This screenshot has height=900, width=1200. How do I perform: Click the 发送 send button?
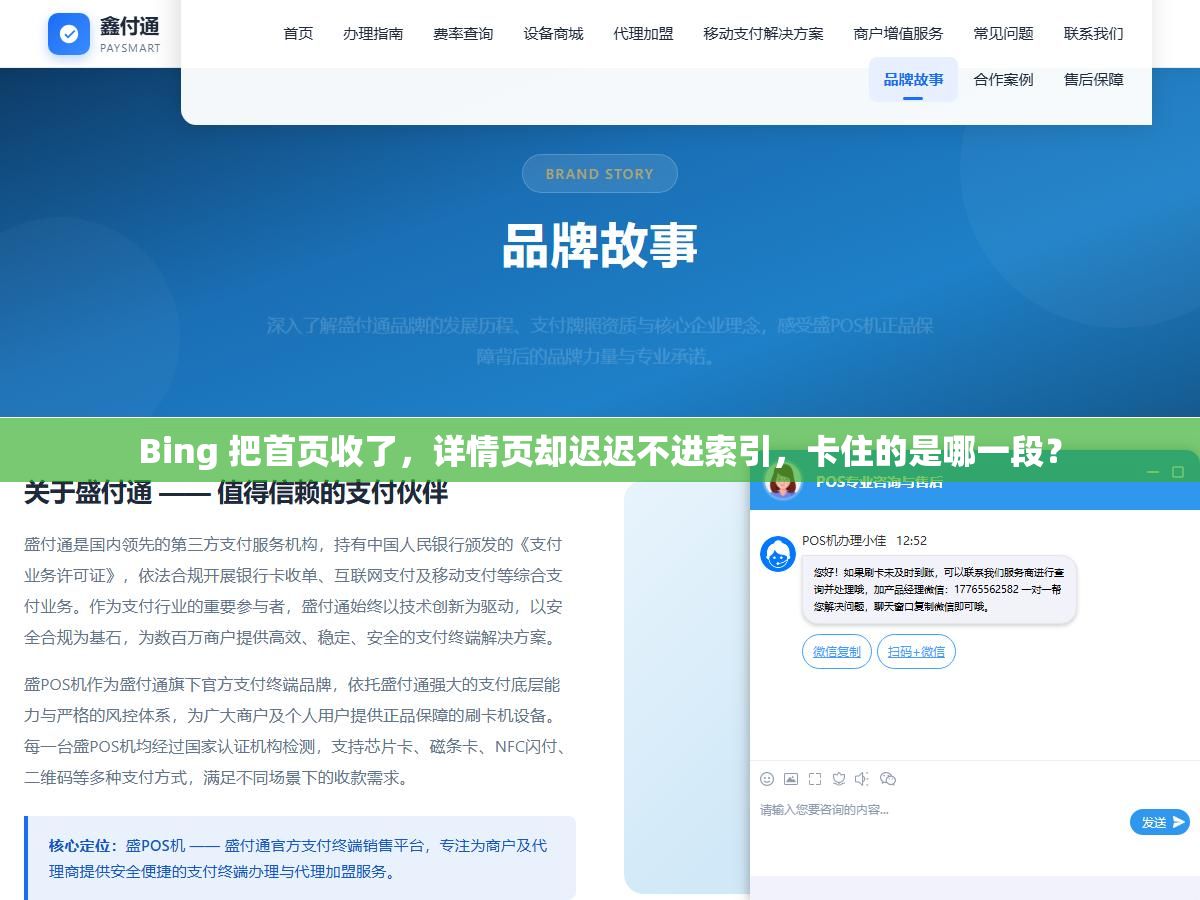1159,822
